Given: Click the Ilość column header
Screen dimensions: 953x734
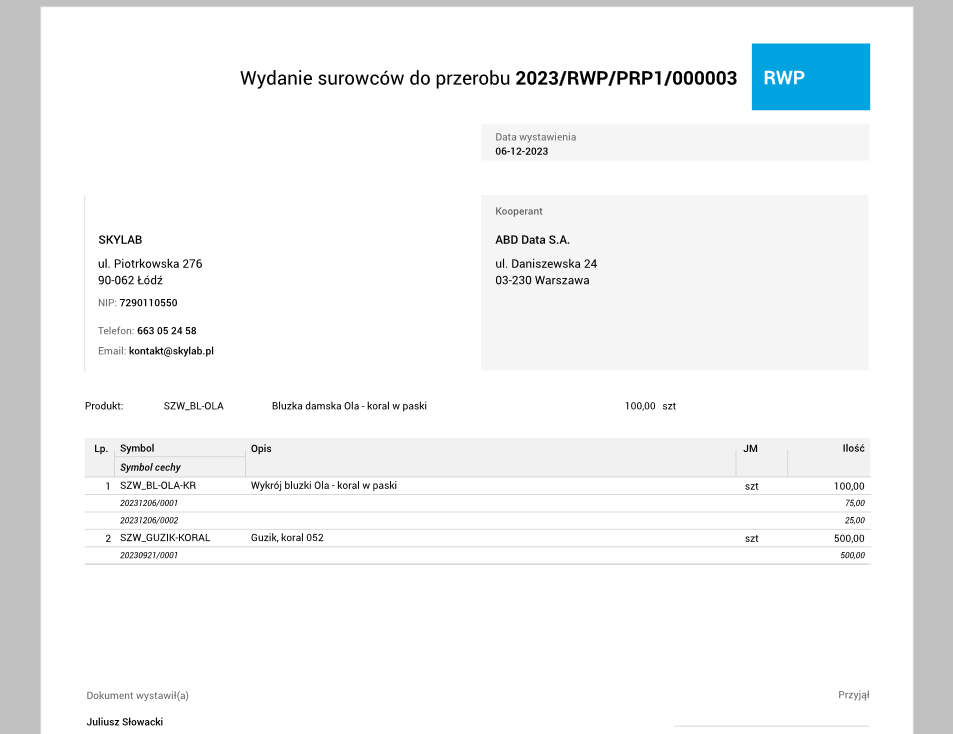Looking at the screenshot, I should [852, 448].
